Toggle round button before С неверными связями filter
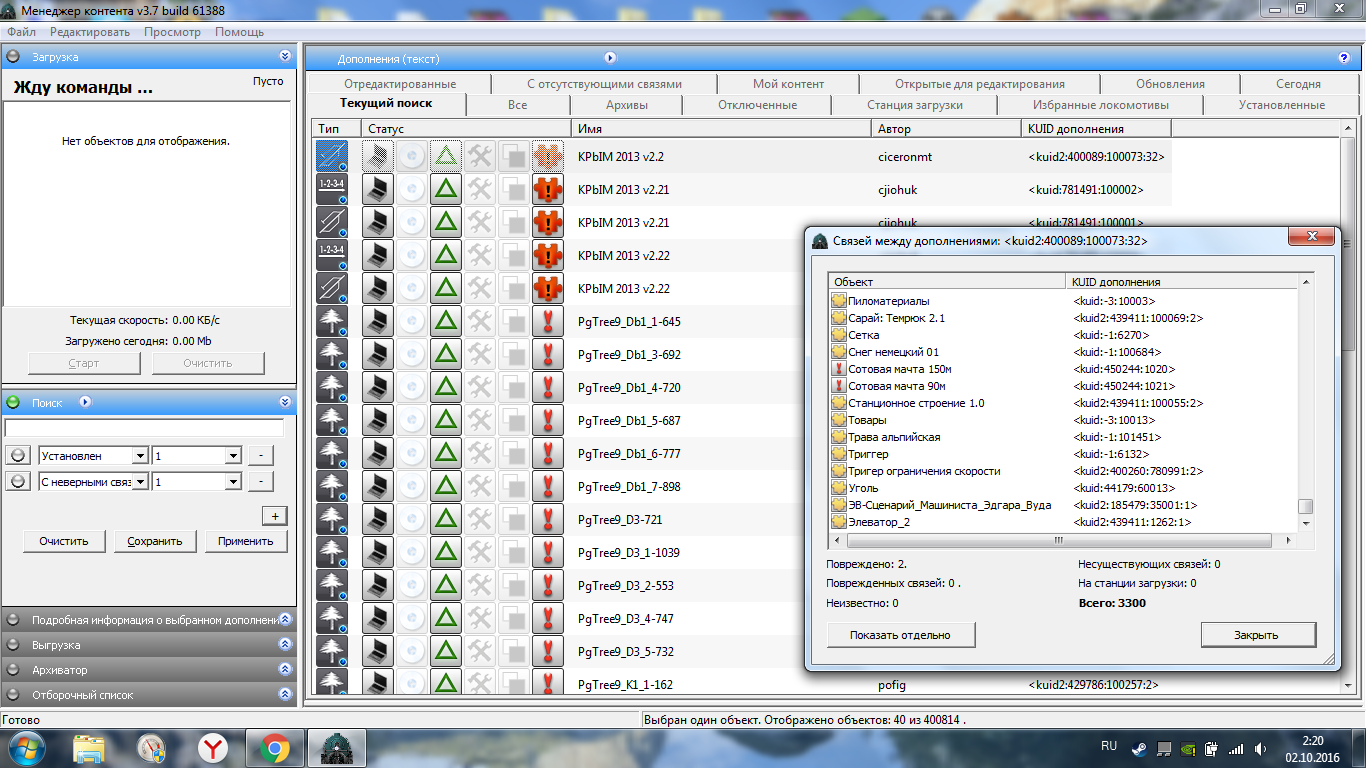The height and width of the screenshot is (768, 1366). (17, 481)
